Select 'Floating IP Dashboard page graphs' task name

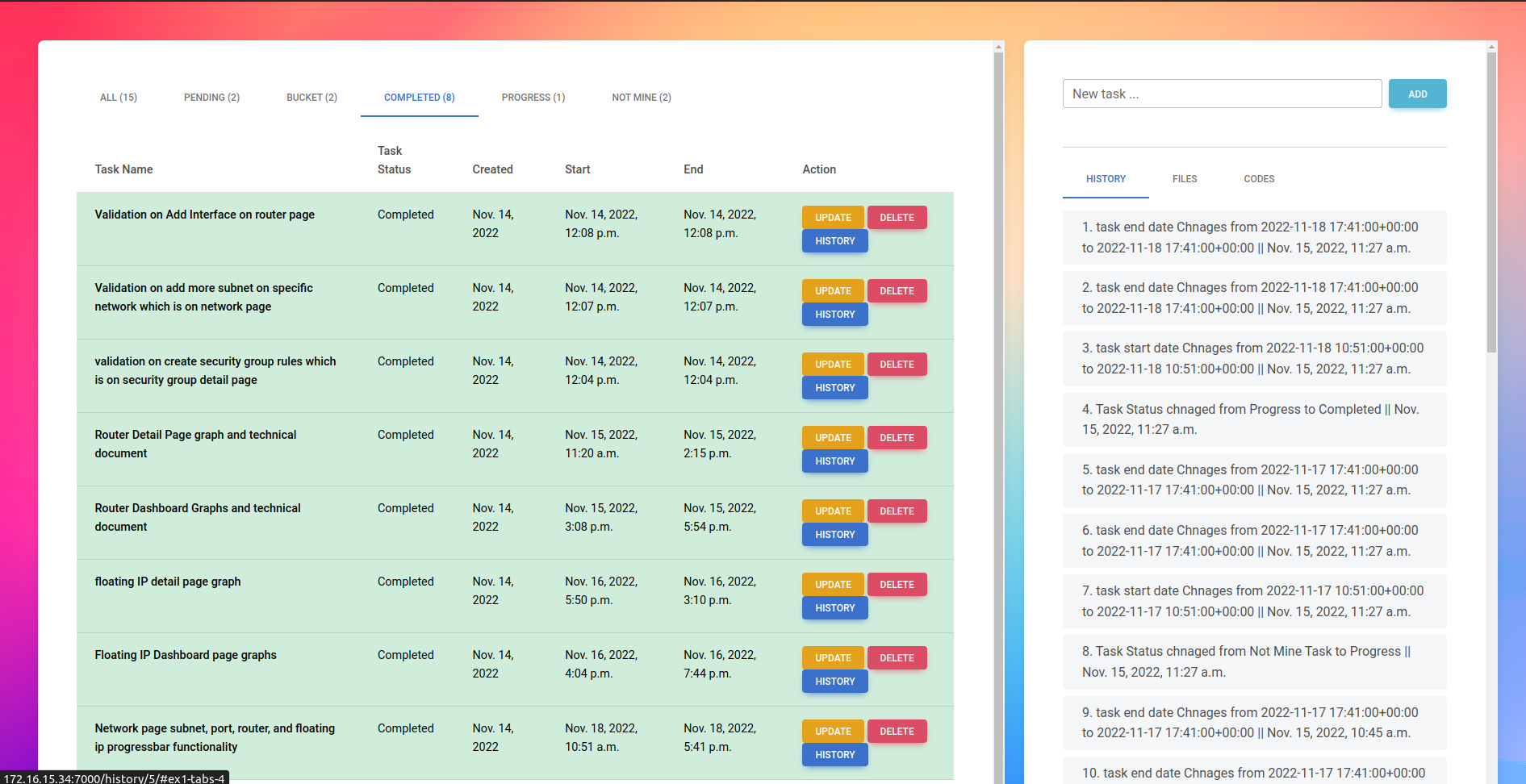coord(186,655)
